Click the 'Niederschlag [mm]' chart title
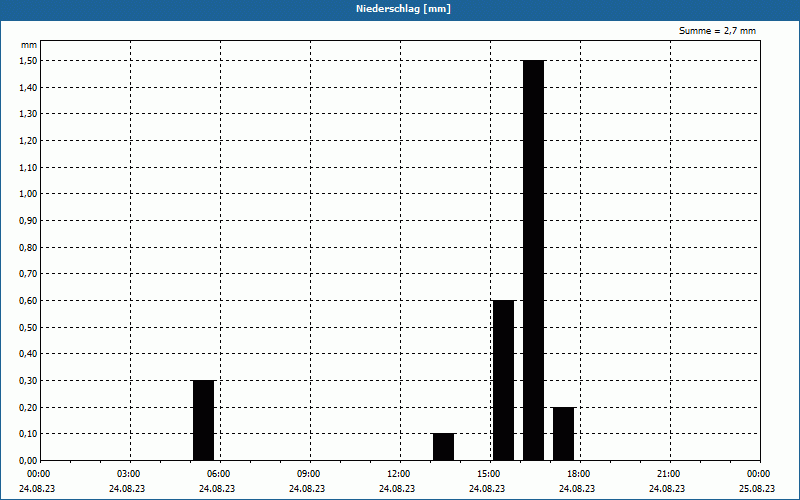Image resolution: width=800 pixels, height=500 pixels. tap(403, 9)
